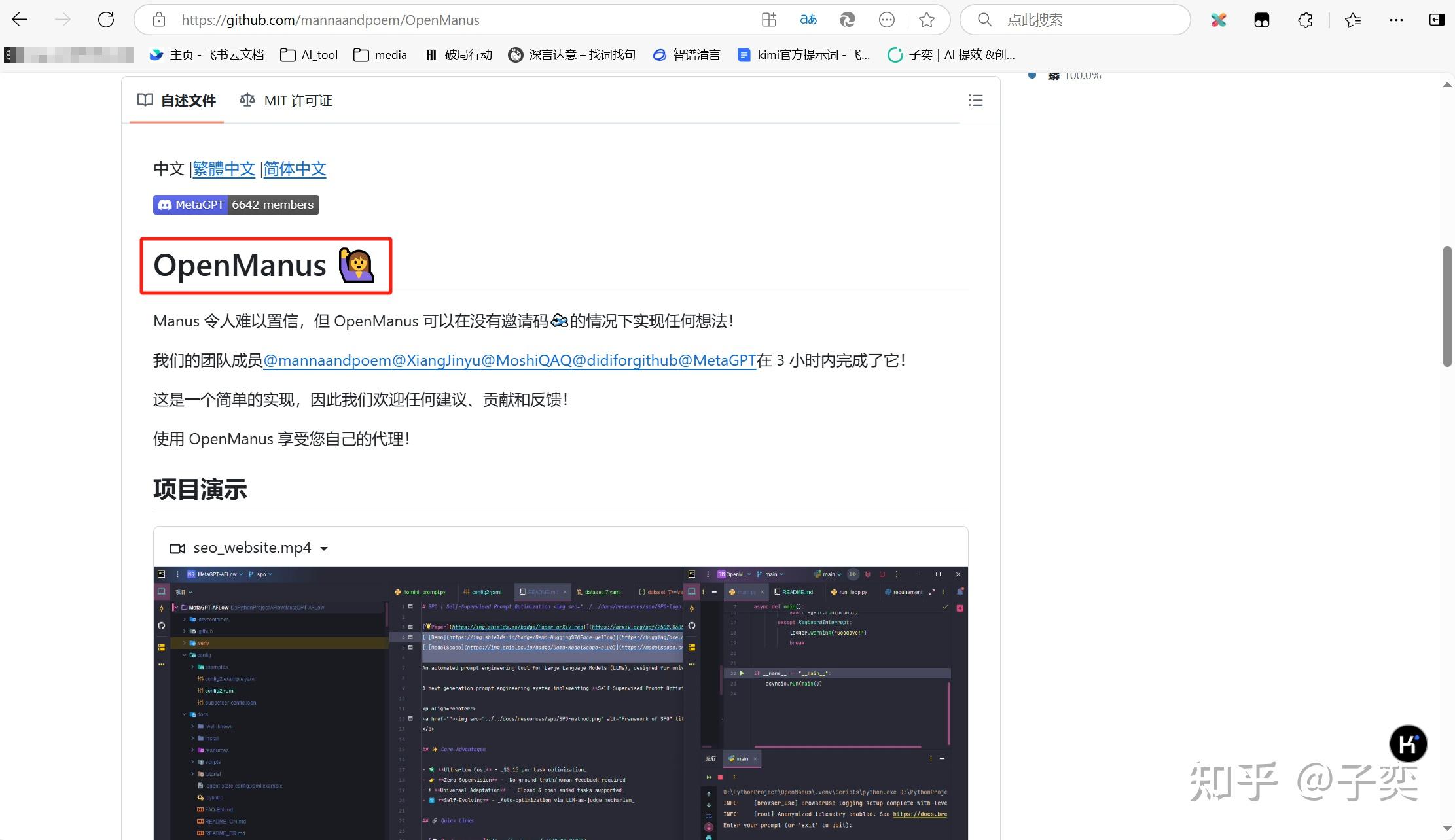Viewport: 1455px width, 840px height.
Task: Open the browser extensions puzzle icon
Action: pos(1306,20)
